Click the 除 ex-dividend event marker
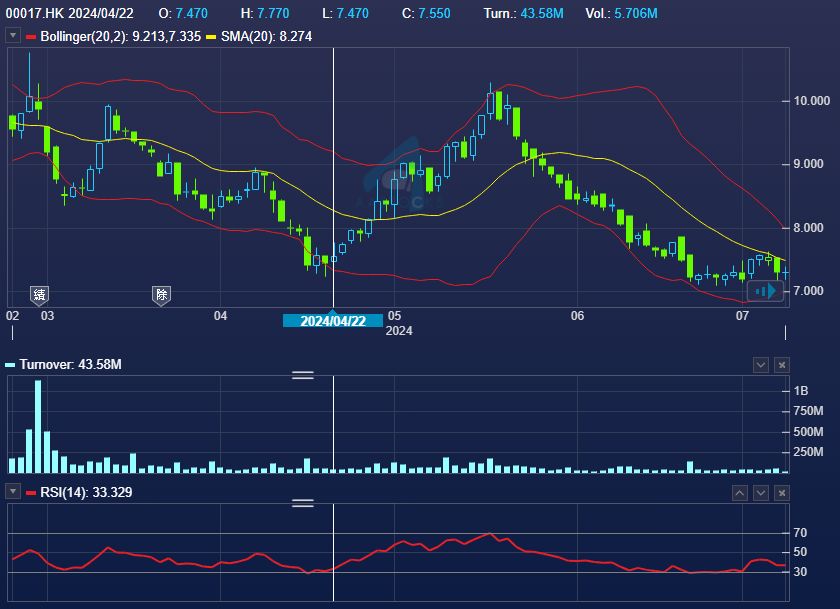Viewport: 840px width, 609px height. 161,295
